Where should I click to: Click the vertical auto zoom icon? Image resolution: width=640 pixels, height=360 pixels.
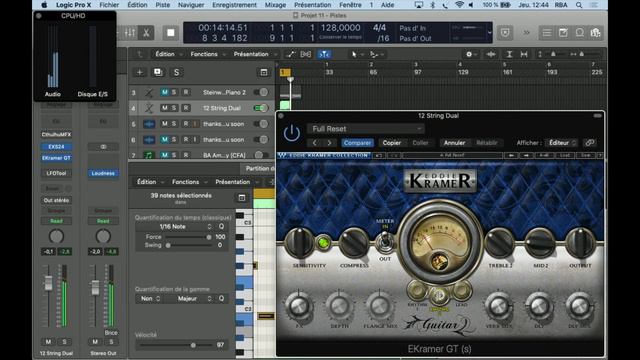(x=509, y=54)
